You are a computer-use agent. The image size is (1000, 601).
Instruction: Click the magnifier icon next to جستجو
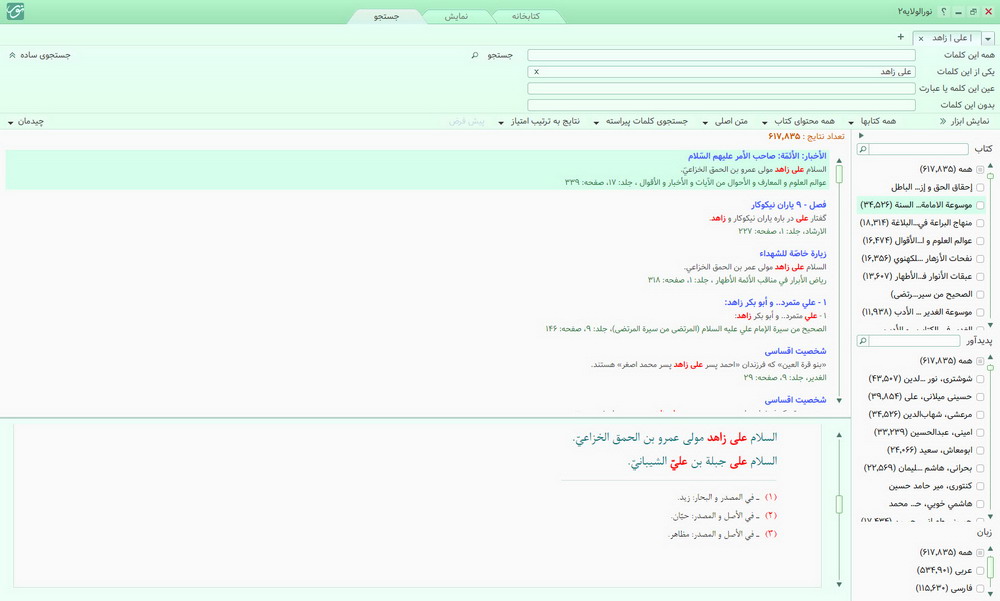(474, 56)
